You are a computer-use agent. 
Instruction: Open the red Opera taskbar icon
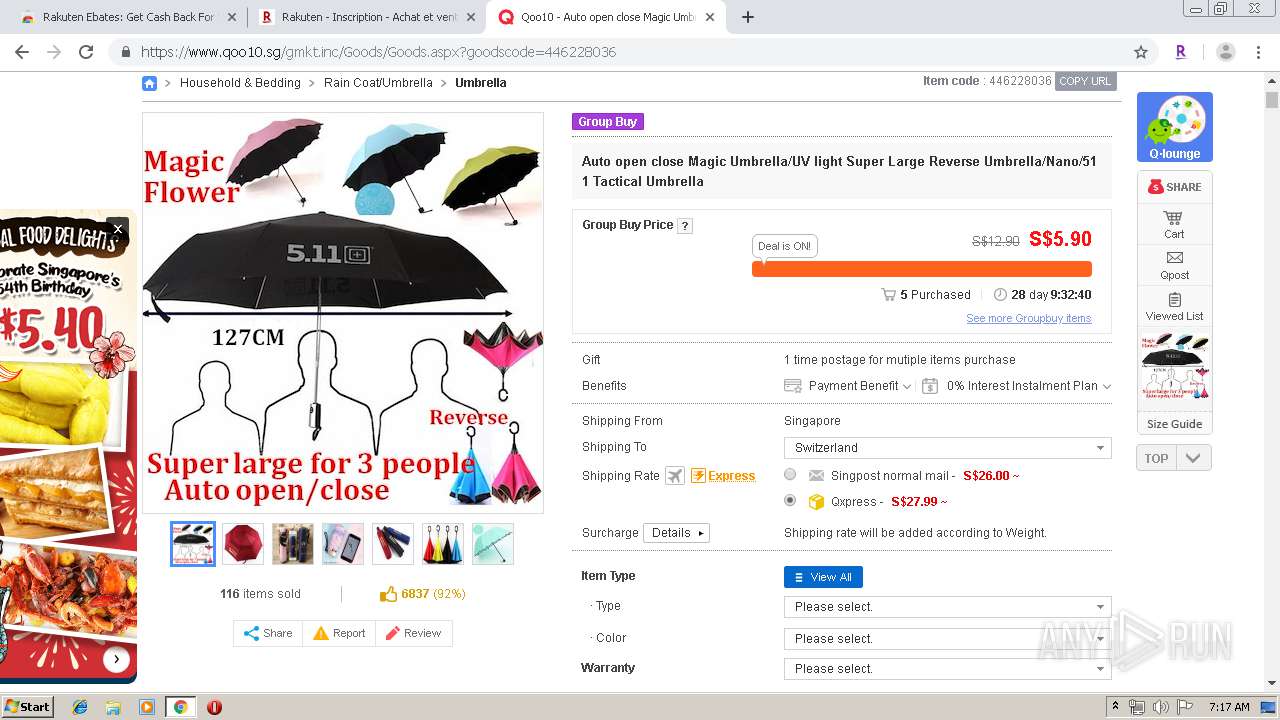214,707
